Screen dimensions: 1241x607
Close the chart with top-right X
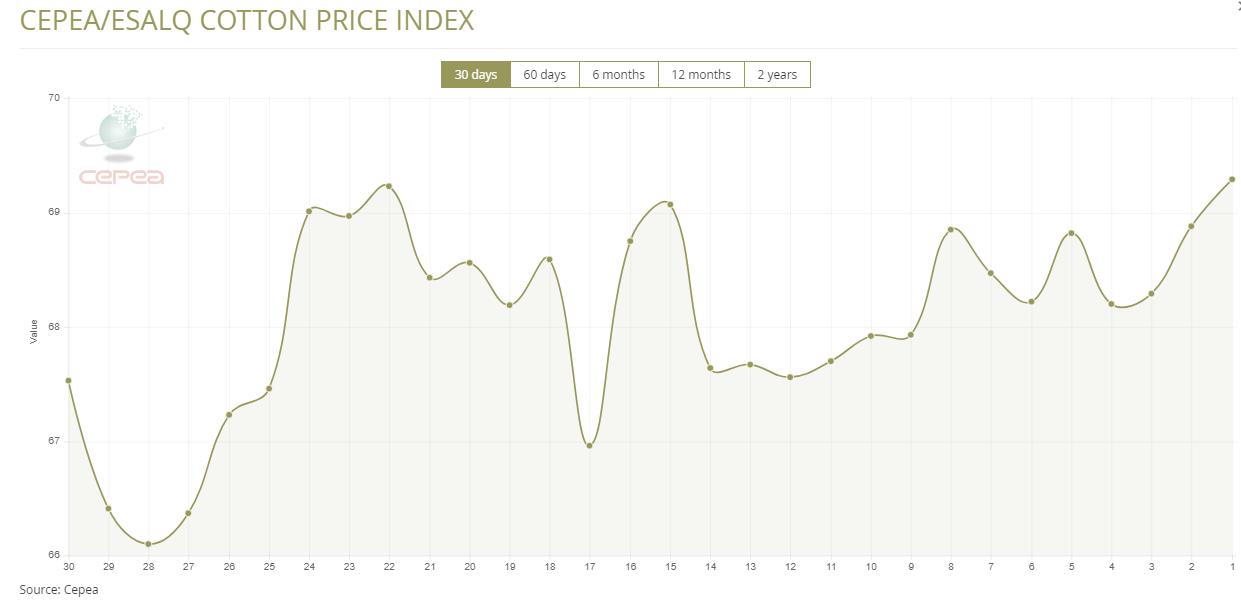pyautogui.click(x=1237, y=5)
